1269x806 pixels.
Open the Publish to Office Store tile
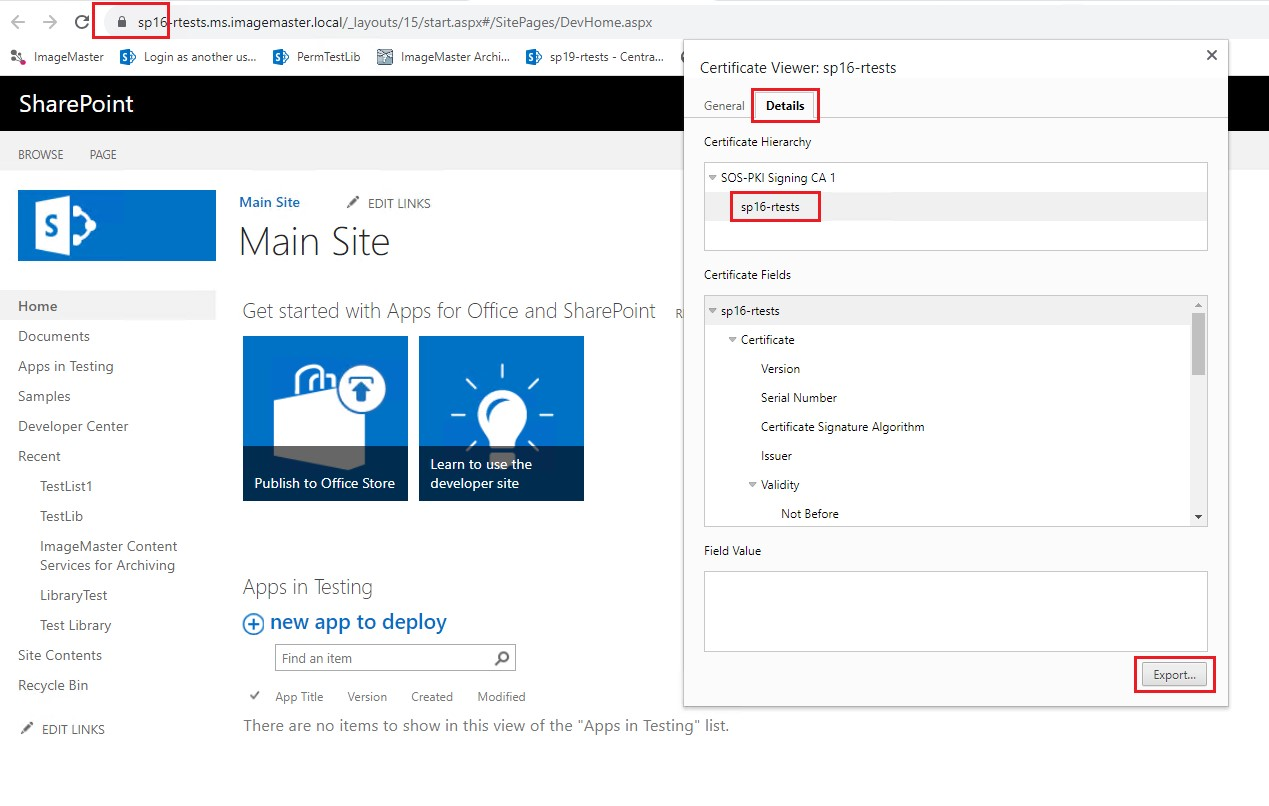click(x=325, y=418)
